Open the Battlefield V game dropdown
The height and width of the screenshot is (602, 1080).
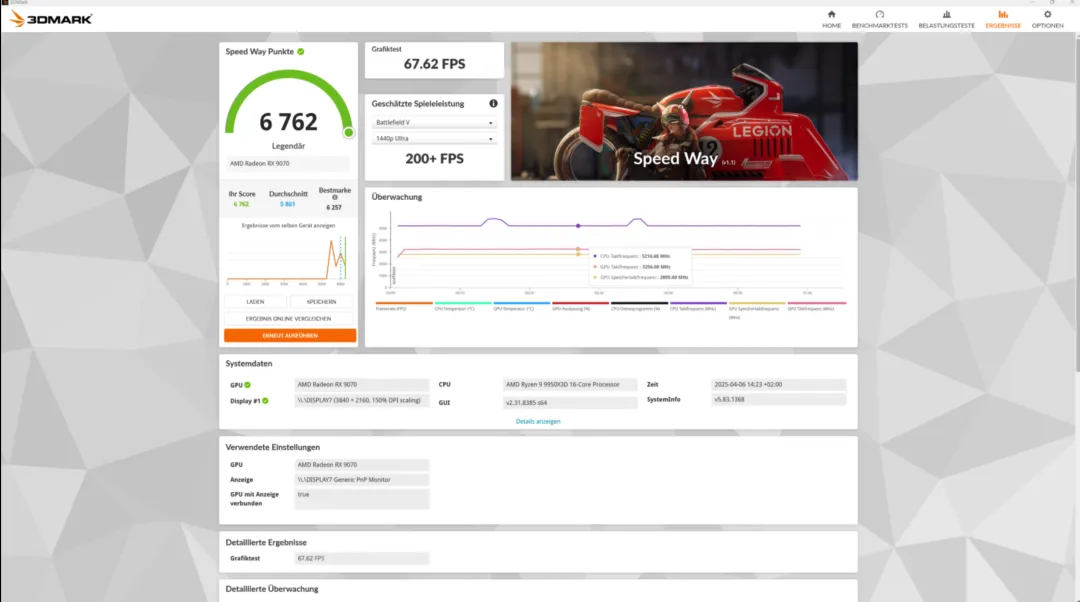point(435,123)
